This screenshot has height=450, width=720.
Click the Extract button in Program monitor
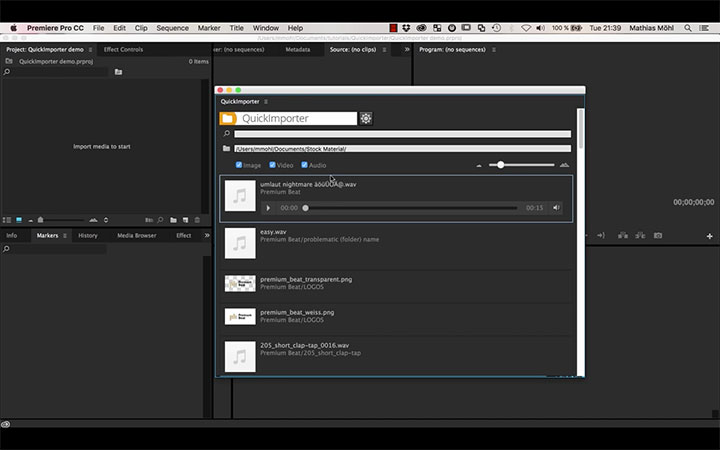click(x=640, y=235)
